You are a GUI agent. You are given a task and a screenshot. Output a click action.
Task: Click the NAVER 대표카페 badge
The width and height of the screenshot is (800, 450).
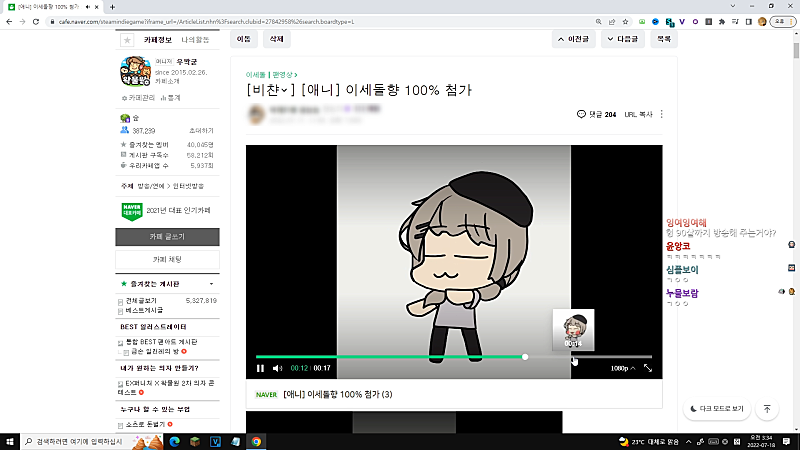[132, 211]
